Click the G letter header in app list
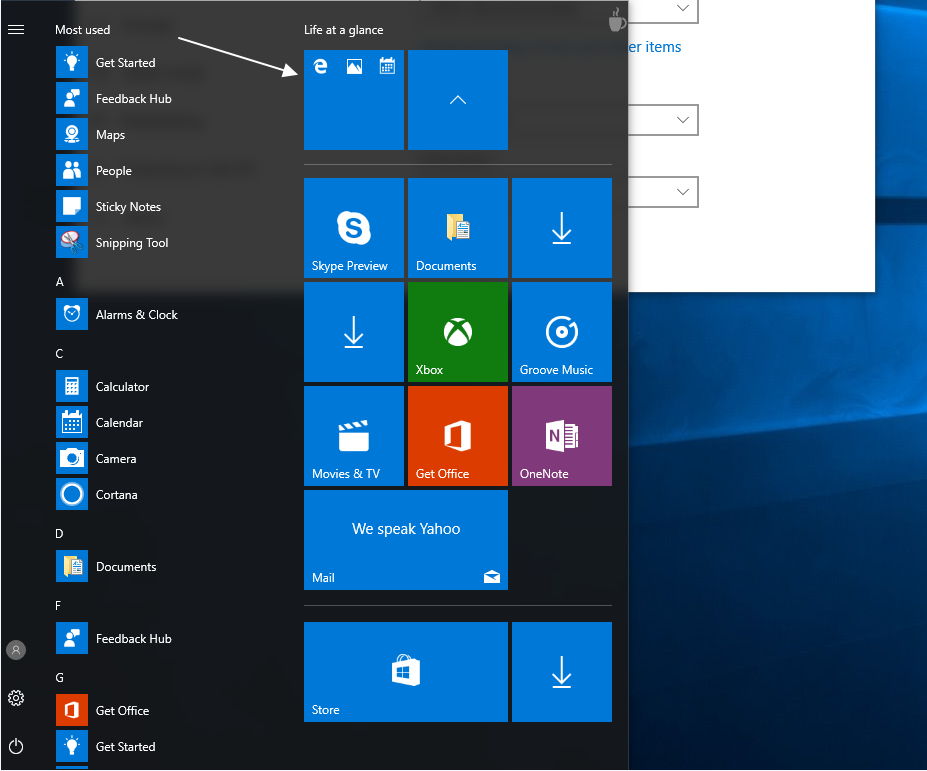Image resolution: width=927 pixels, height=771 pixels. [60, 678]
